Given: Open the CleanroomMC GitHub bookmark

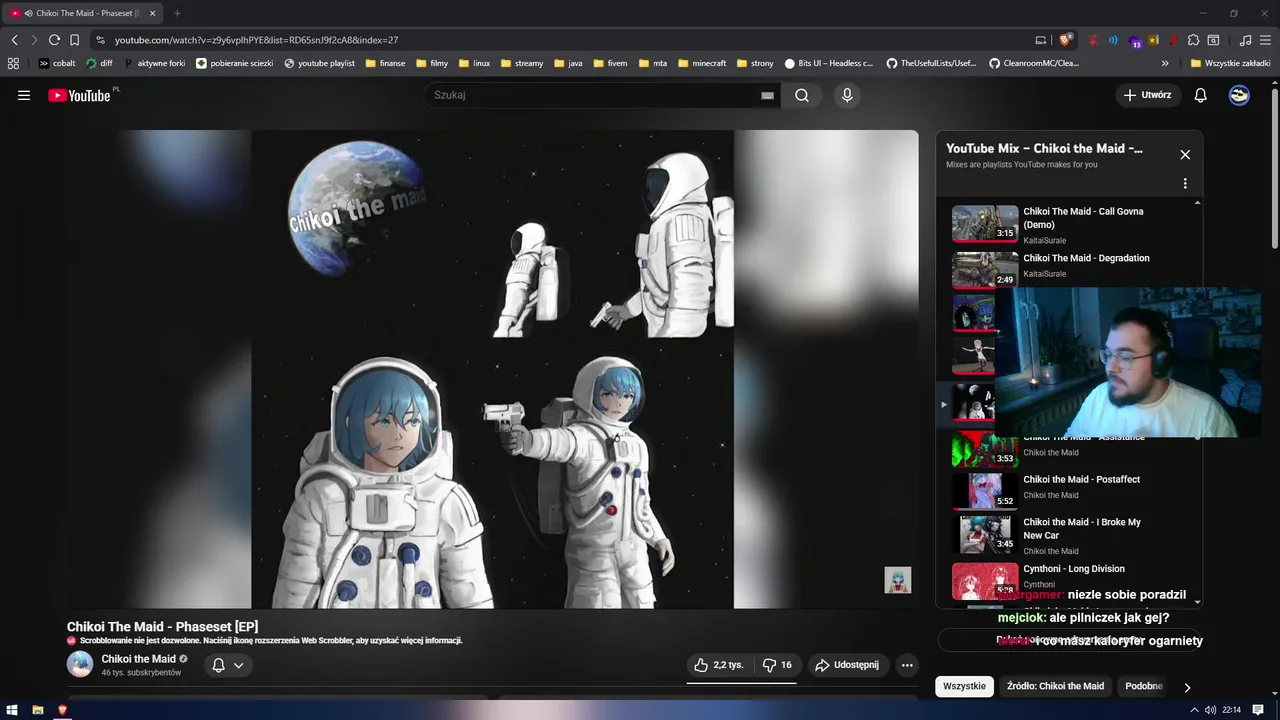Looking at the screenshot, I should click(x=1034, y=63).
